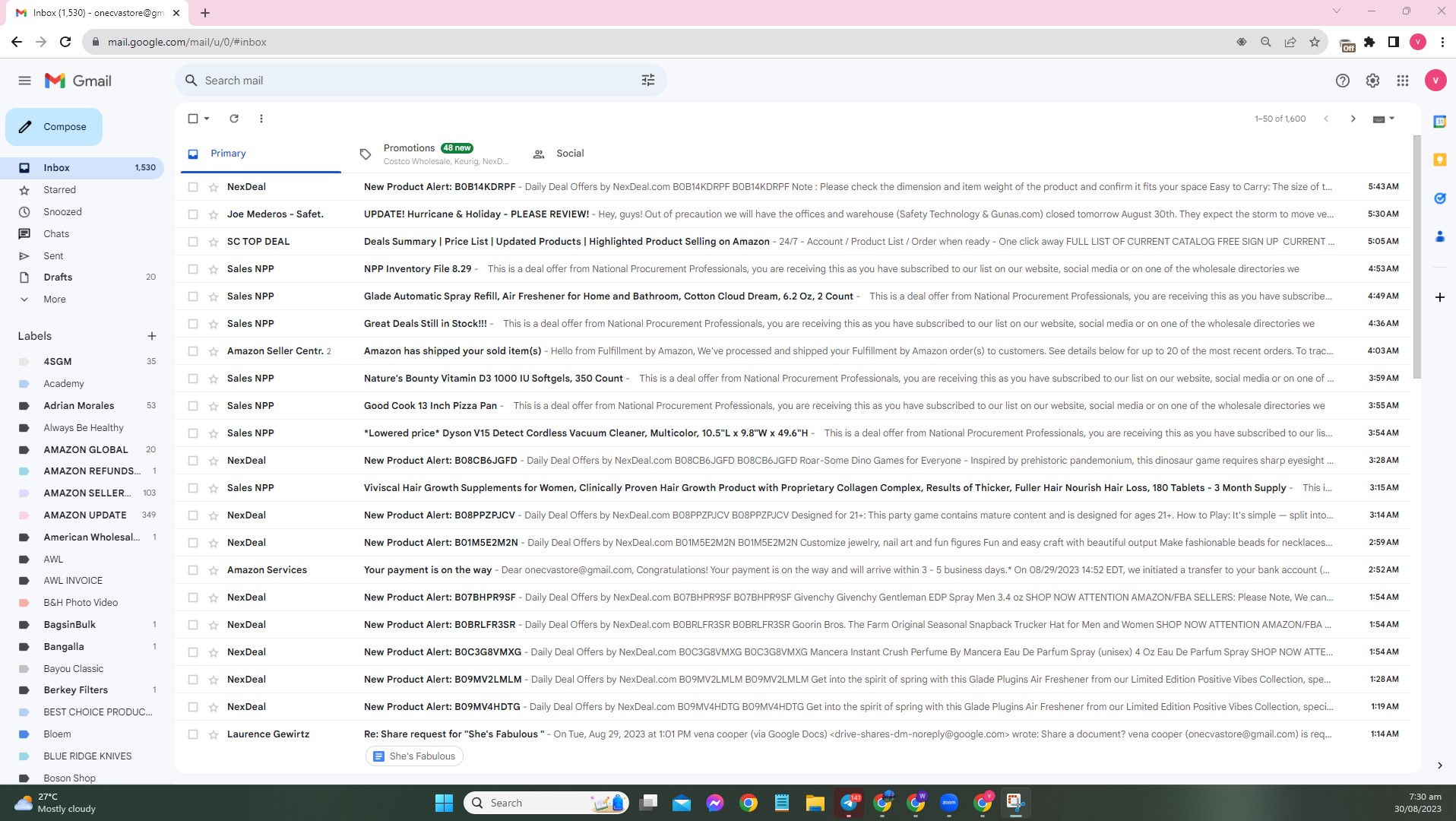Tick checkbox for Amazon Seller Central email
Screen dimensions: 1456x821
(x=193, y=351)
